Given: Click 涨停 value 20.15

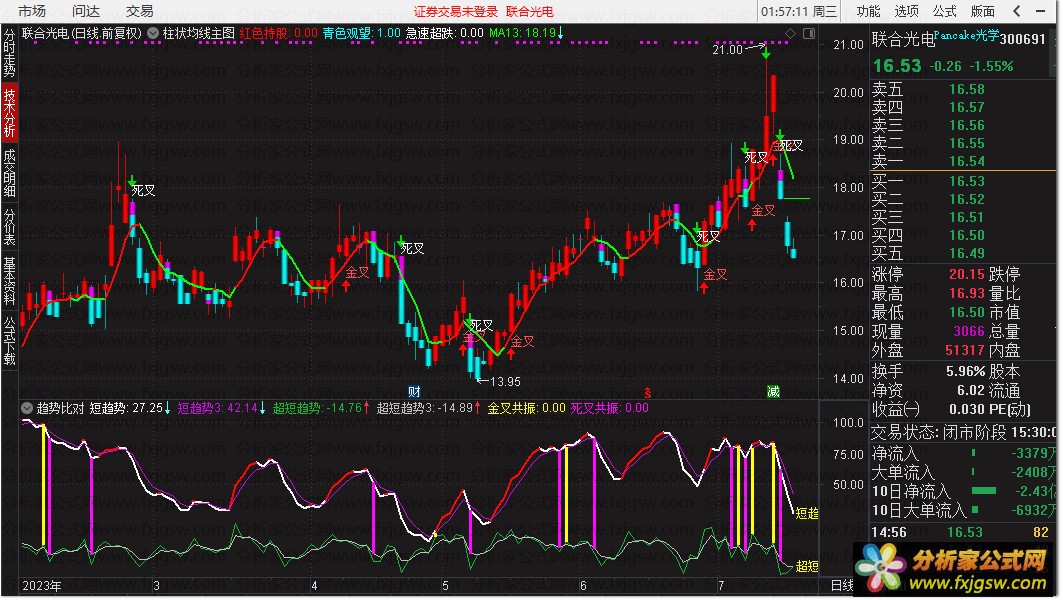Looking at the screenshot, I should pyautogui.click(x=967, y=274).
